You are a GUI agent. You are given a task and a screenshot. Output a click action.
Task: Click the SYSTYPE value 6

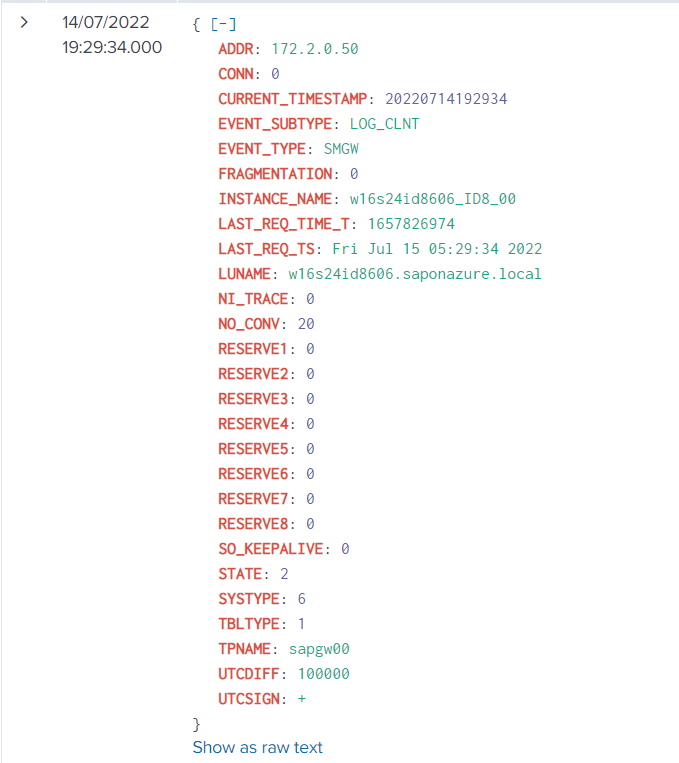pos(301,598)
